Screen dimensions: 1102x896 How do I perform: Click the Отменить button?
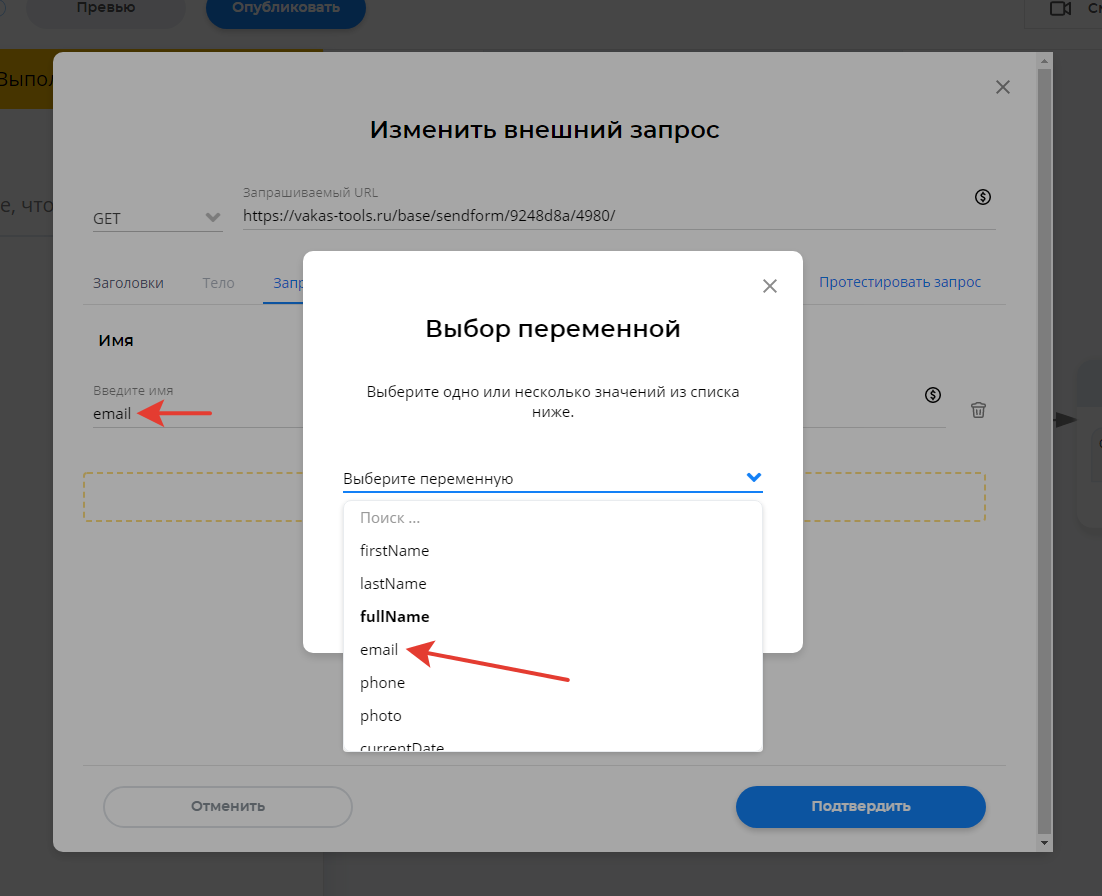[228, 806]
